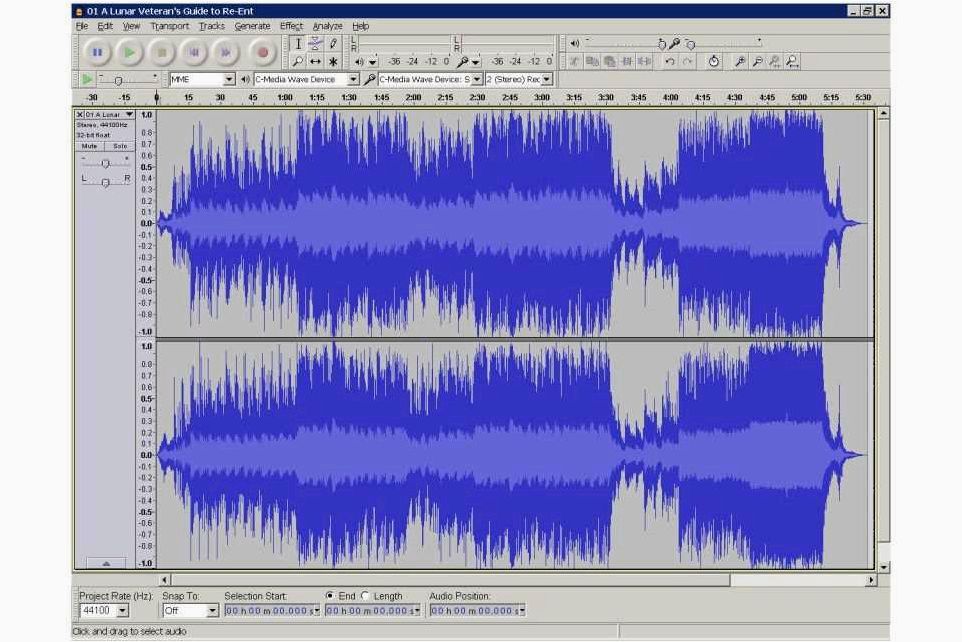This screenshot has width=962, height=642.
Task: Click the Zoom In icon
Action: point(741,61)
